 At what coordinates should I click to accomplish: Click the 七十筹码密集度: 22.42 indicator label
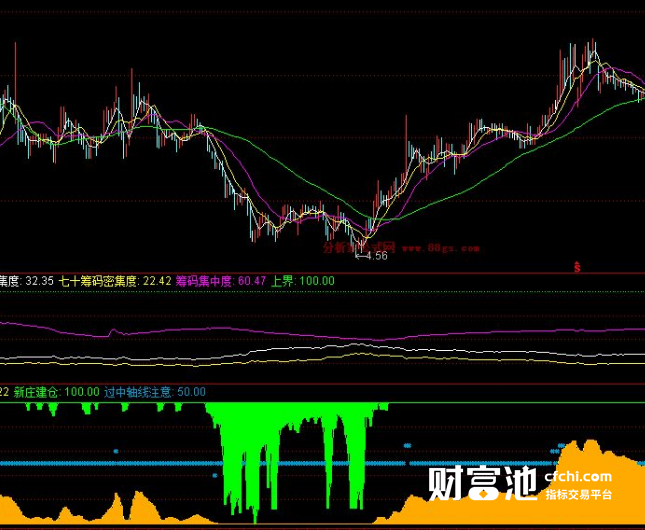[x=115, y=281]
